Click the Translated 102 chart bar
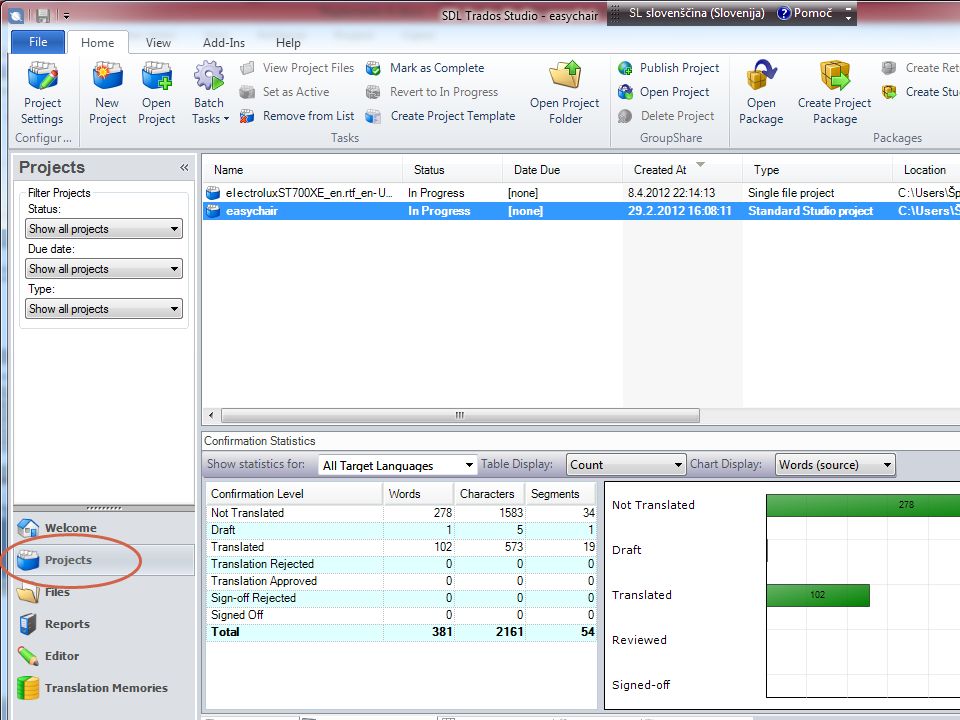The image size is (960, 720). pyautogui.click(x=818, y=595)
